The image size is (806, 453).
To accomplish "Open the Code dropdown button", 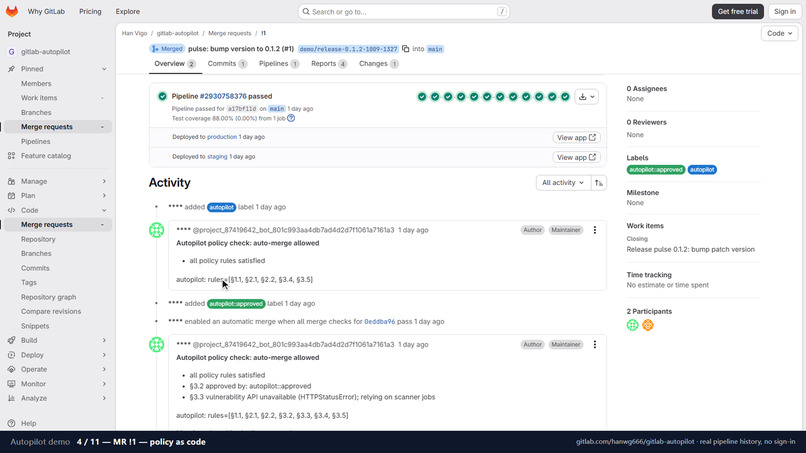I will point(779,33).
